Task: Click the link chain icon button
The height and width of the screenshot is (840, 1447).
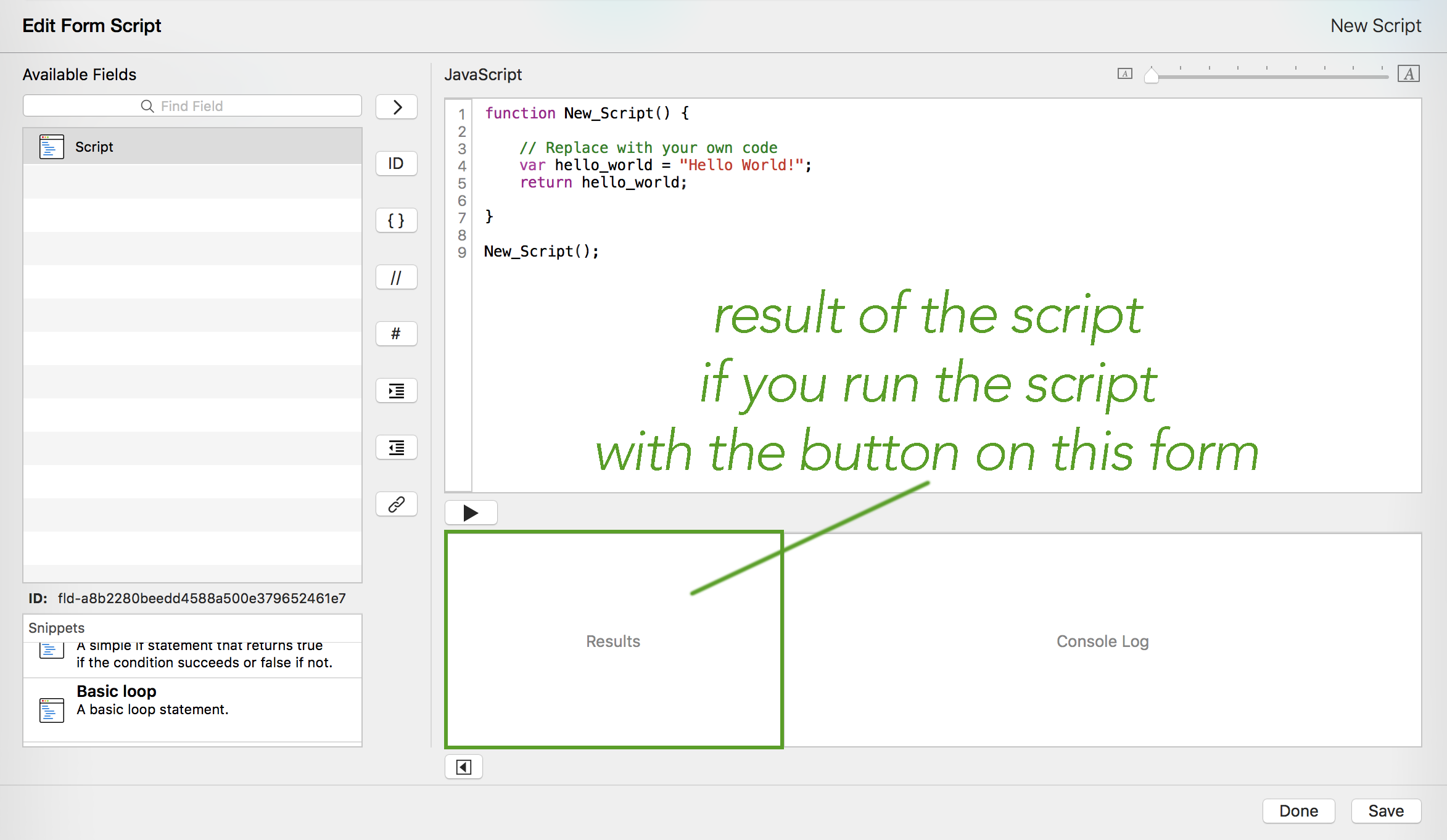Action: click(397, 504)
